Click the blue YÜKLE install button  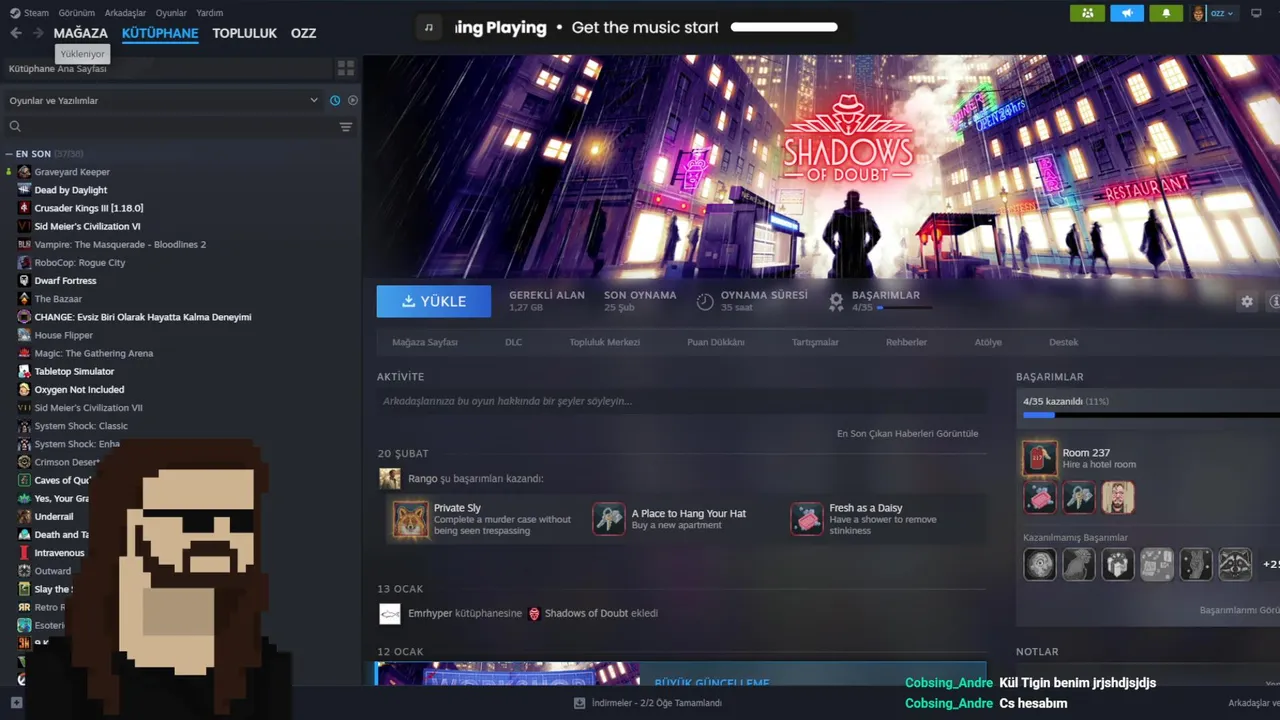click(434, 301)
